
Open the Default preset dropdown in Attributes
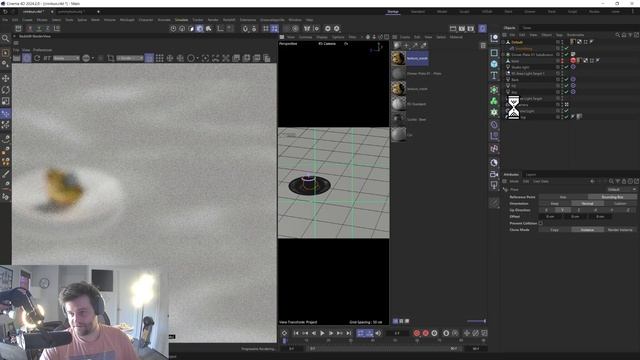pos(621,189)
